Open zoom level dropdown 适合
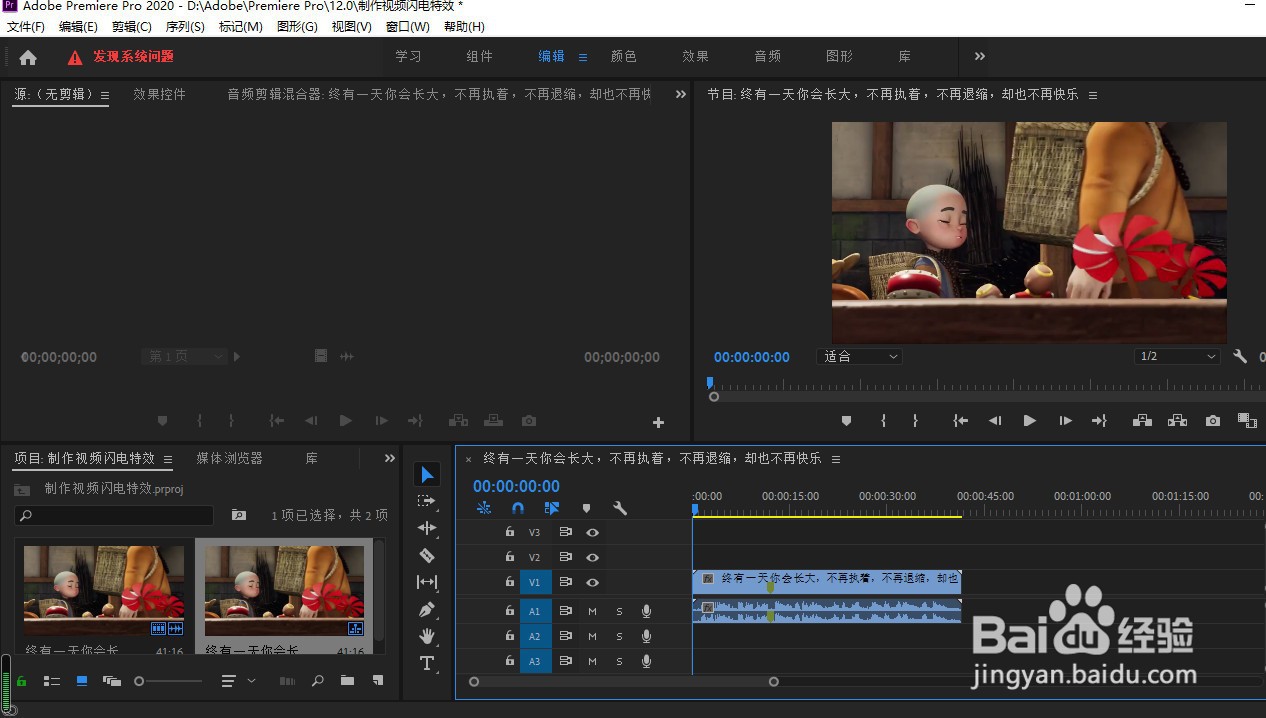The image size is (1266, 718). [860, 356]
